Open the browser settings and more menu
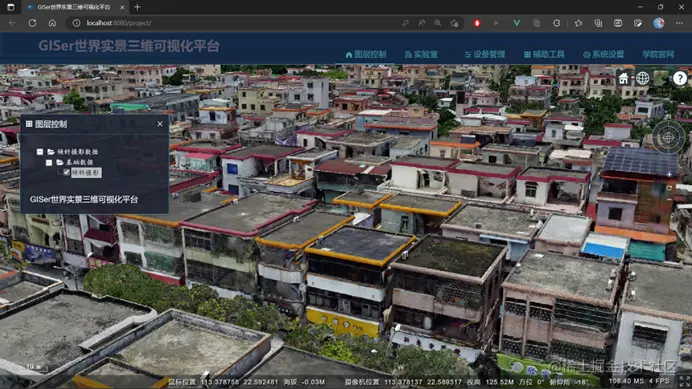Image resolution: width=692 pixels, height=389 pixels. pos(679,23)
